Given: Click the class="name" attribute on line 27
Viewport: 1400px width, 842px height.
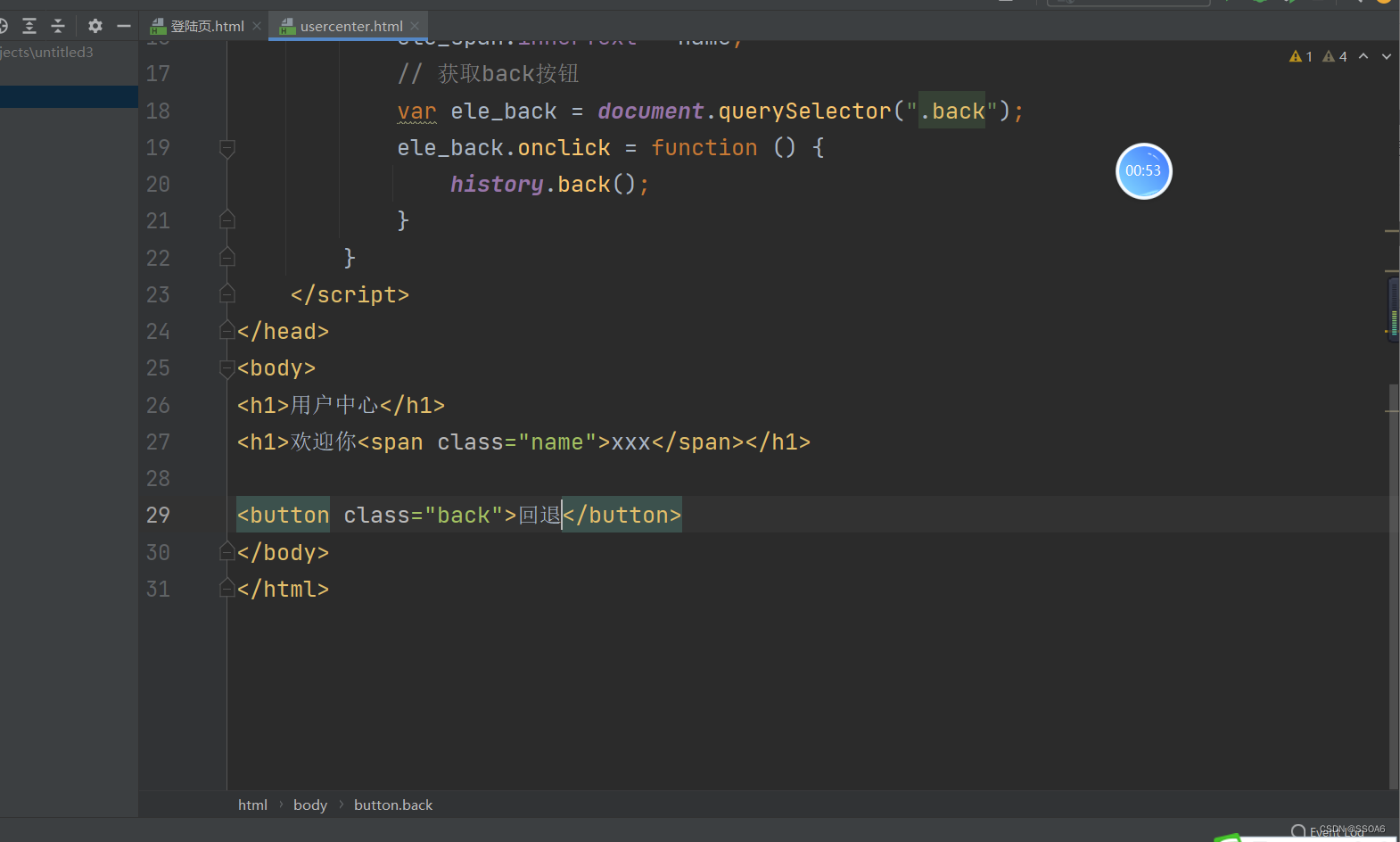Looking at the screenshot, I should pyautogui.click(x=517, y=442).
